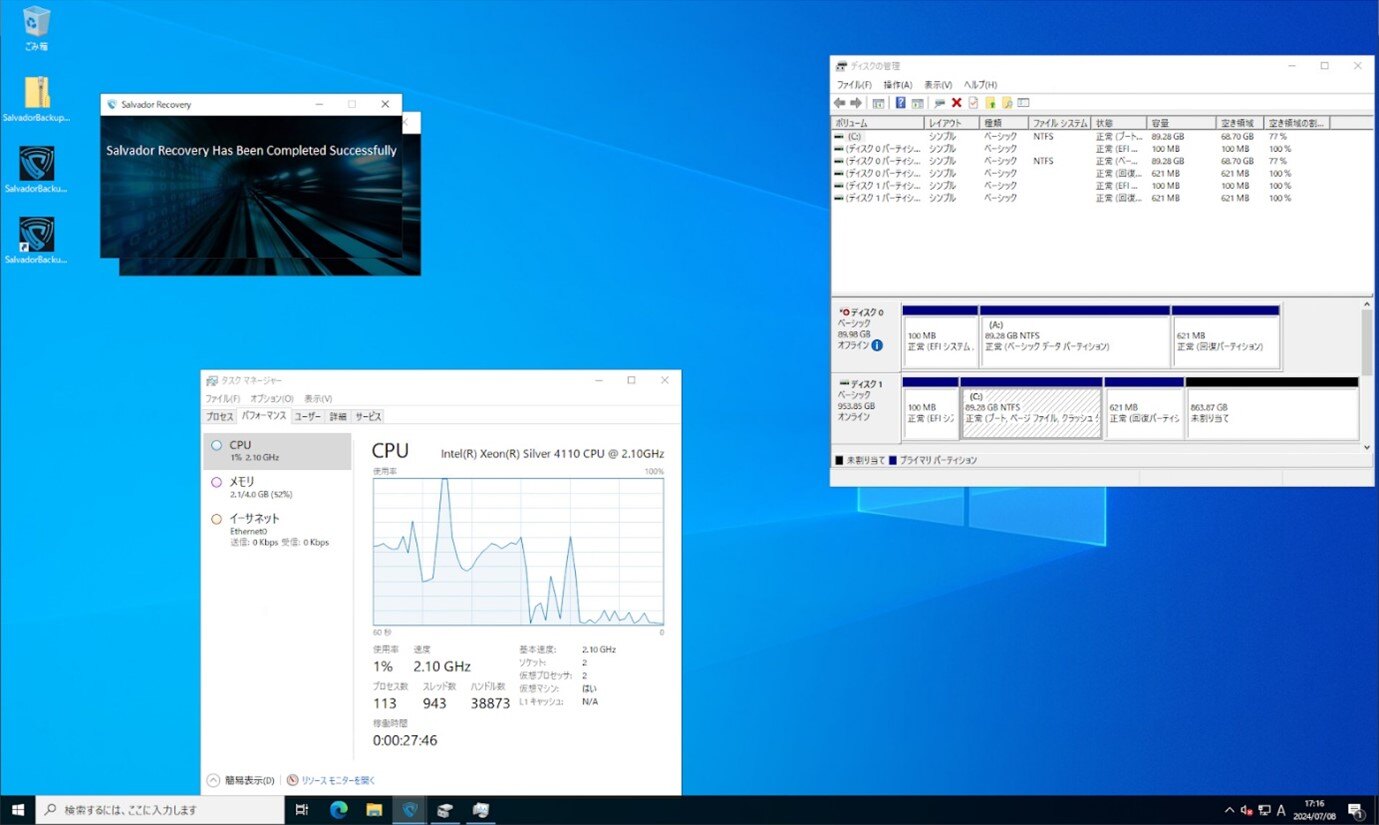The height and width of the screenshot is (825, 1379).
Task: Open Disk Management File menu
Action: 854,85
